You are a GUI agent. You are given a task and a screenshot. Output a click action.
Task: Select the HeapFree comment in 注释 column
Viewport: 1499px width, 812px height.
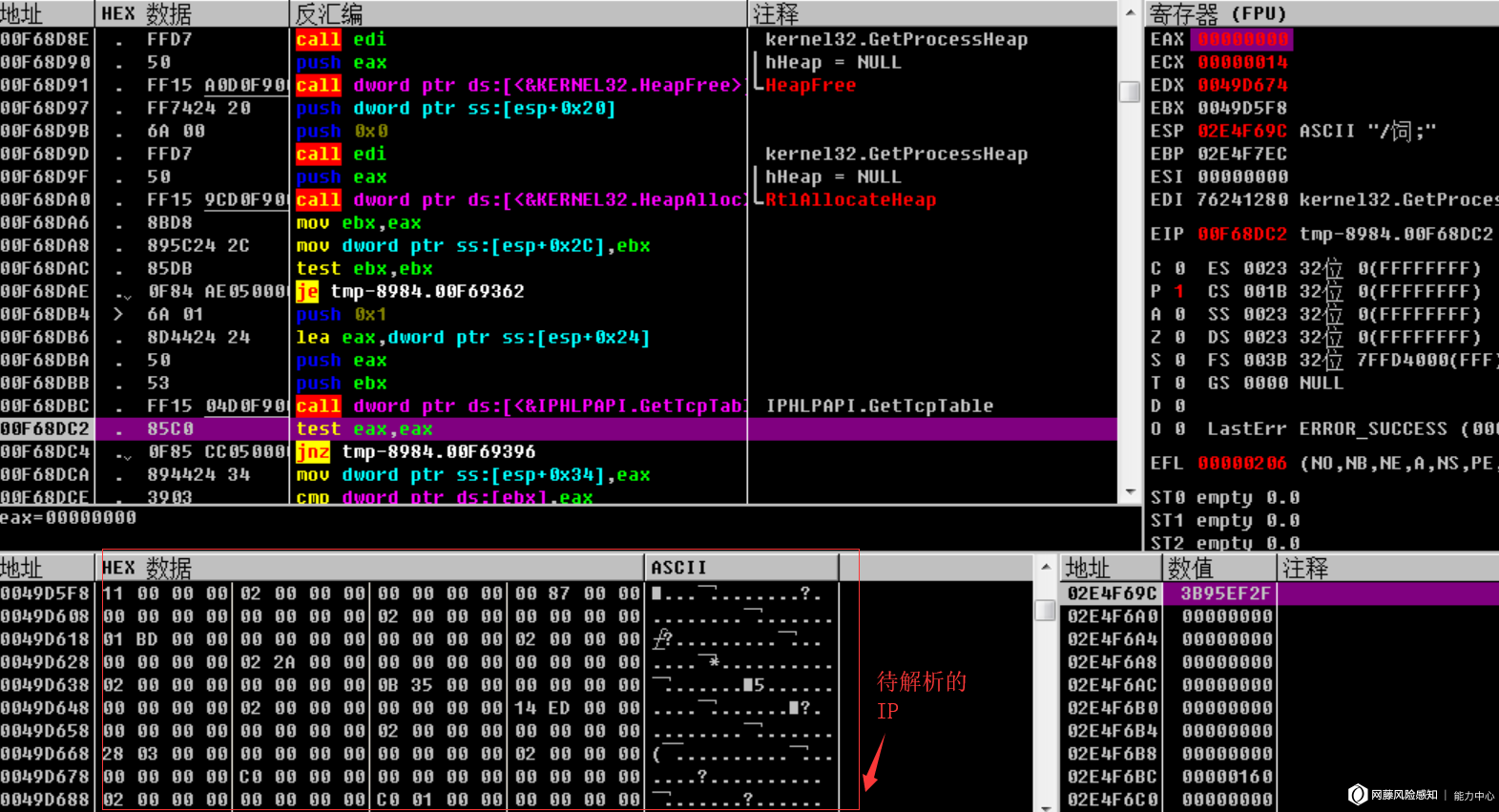tap(810, 85)
